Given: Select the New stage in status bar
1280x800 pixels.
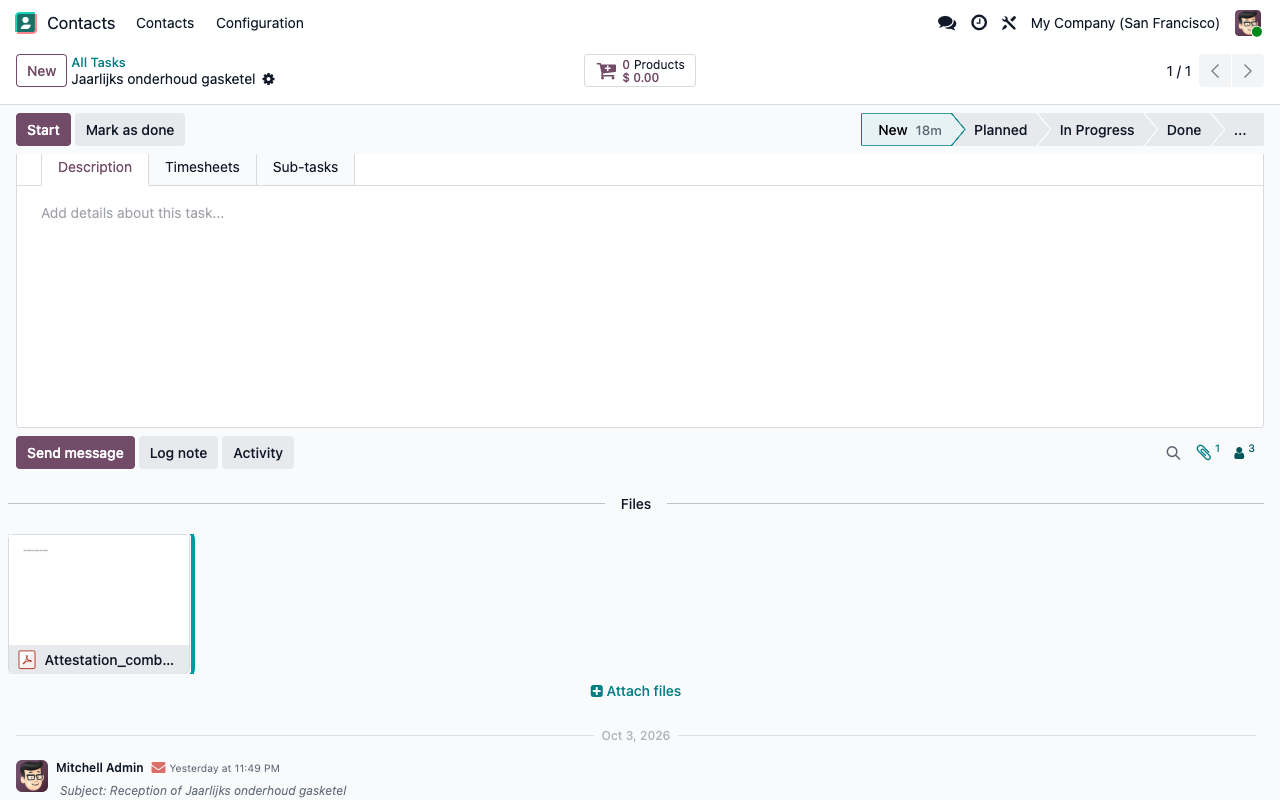Looking at the screenshot, I should coord(908,130).
